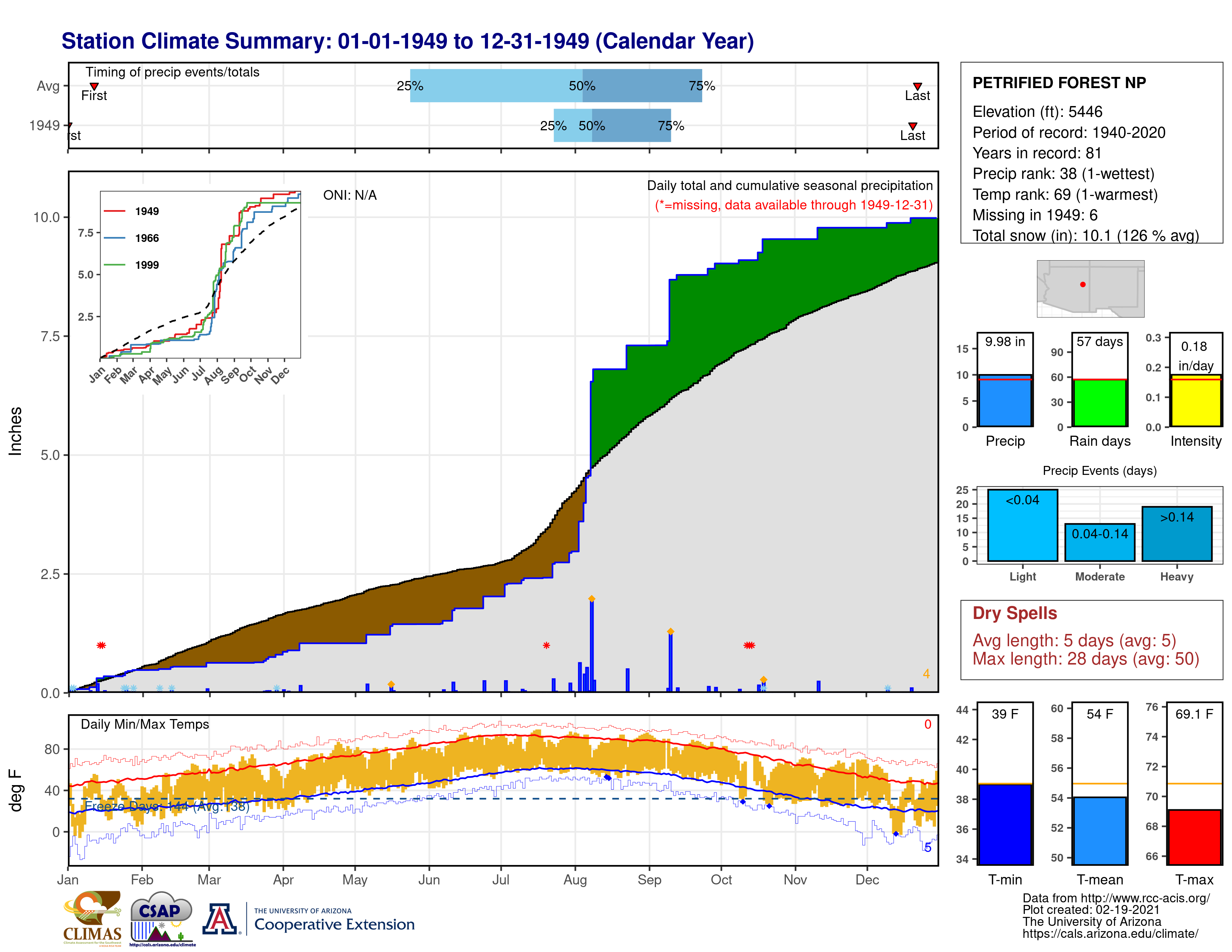Viewport: 1232px width, 952px height.
Task: Click the Avg 'Last' precip triangle marker
Action: tap(917, 86)
